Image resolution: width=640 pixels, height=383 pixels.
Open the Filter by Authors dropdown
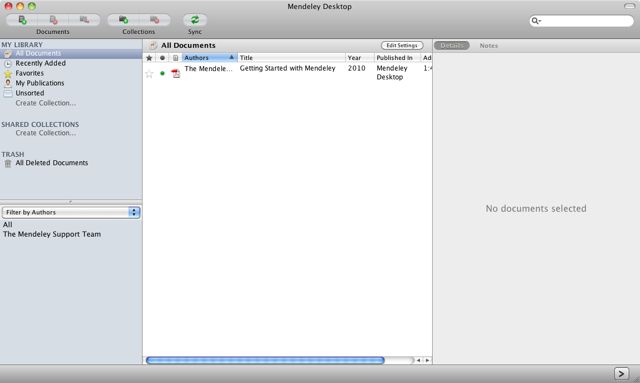[x=71, y=212]
